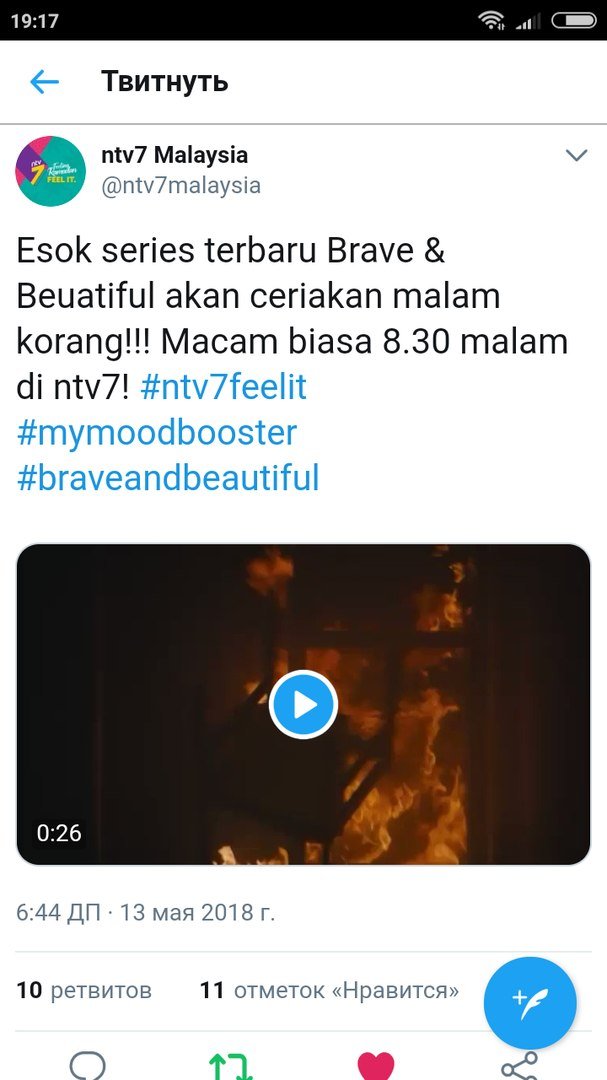607x1080 pixels.
Task: View 11 отметок «Нравится» list
Action: click(x=329, y=990)
